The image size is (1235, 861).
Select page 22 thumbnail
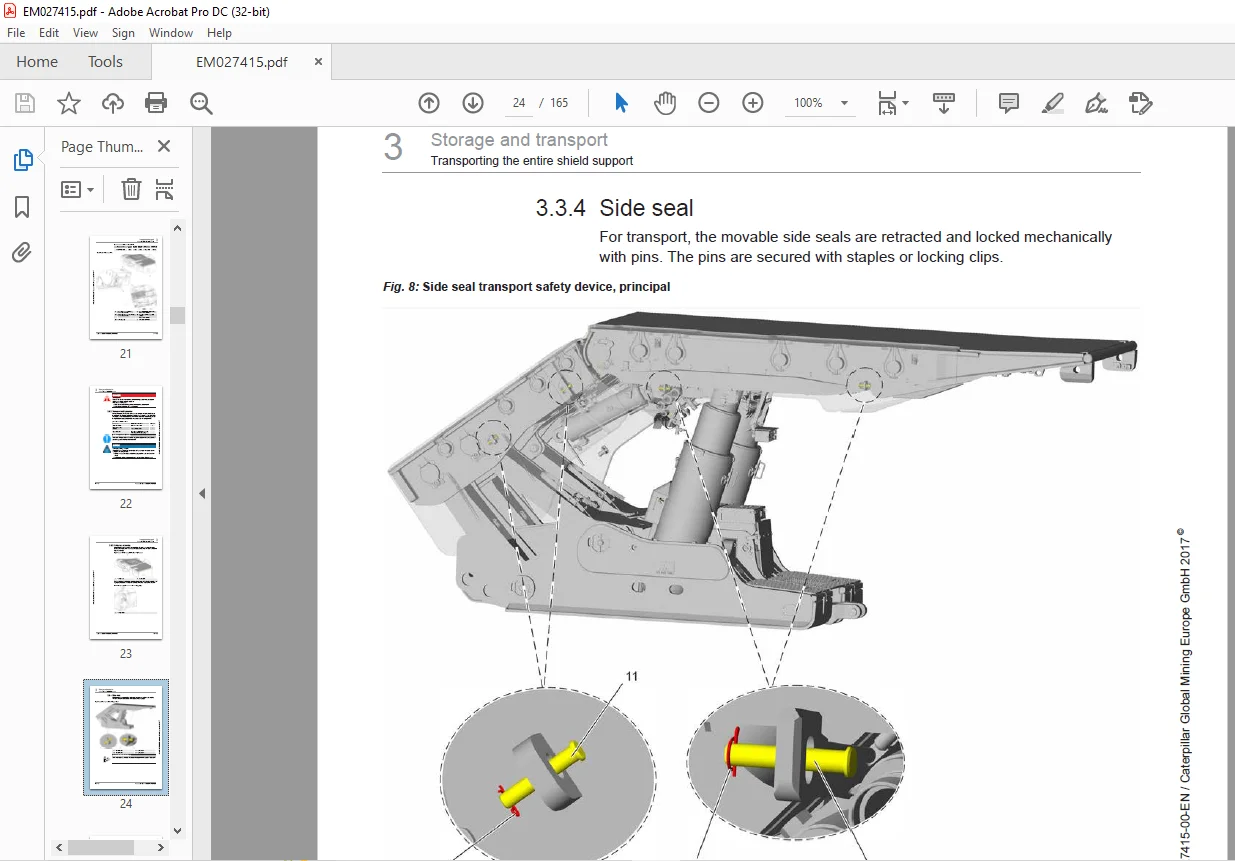point(126,438)
